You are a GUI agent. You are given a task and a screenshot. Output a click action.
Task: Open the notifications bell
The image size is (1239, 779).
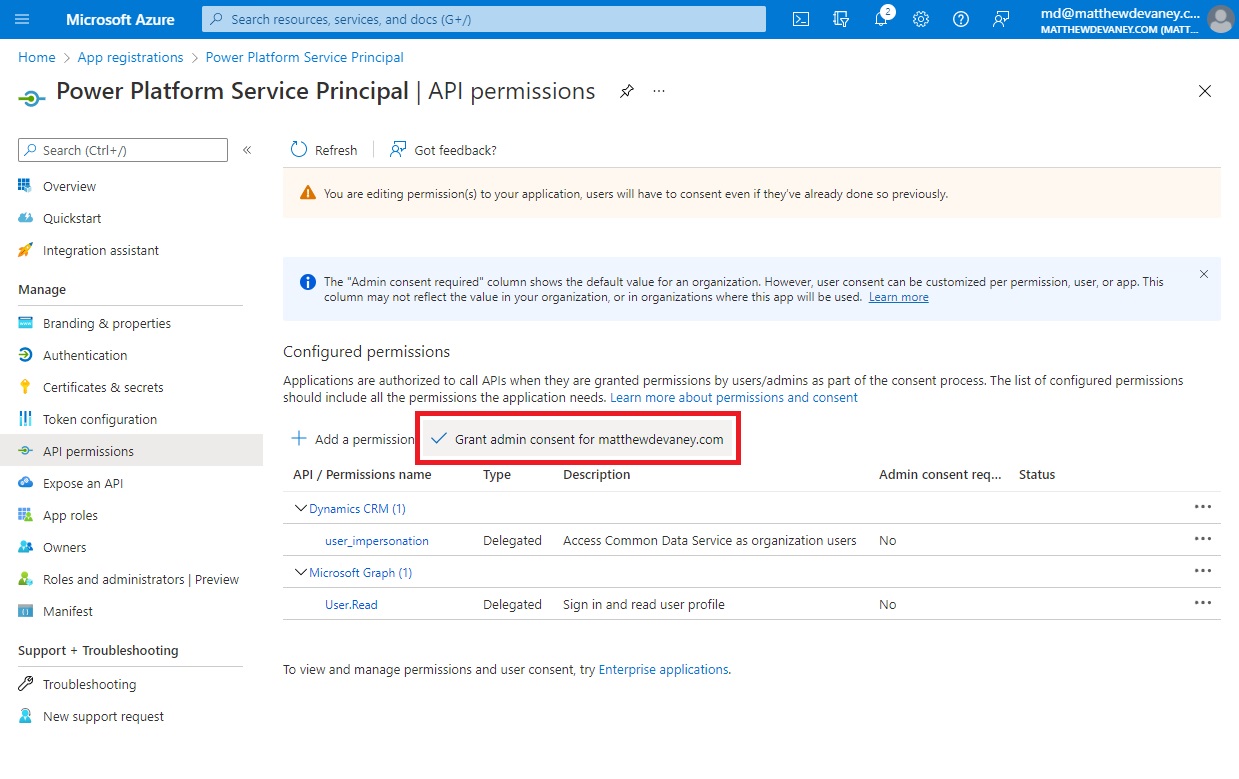click(x=881, y=19)
